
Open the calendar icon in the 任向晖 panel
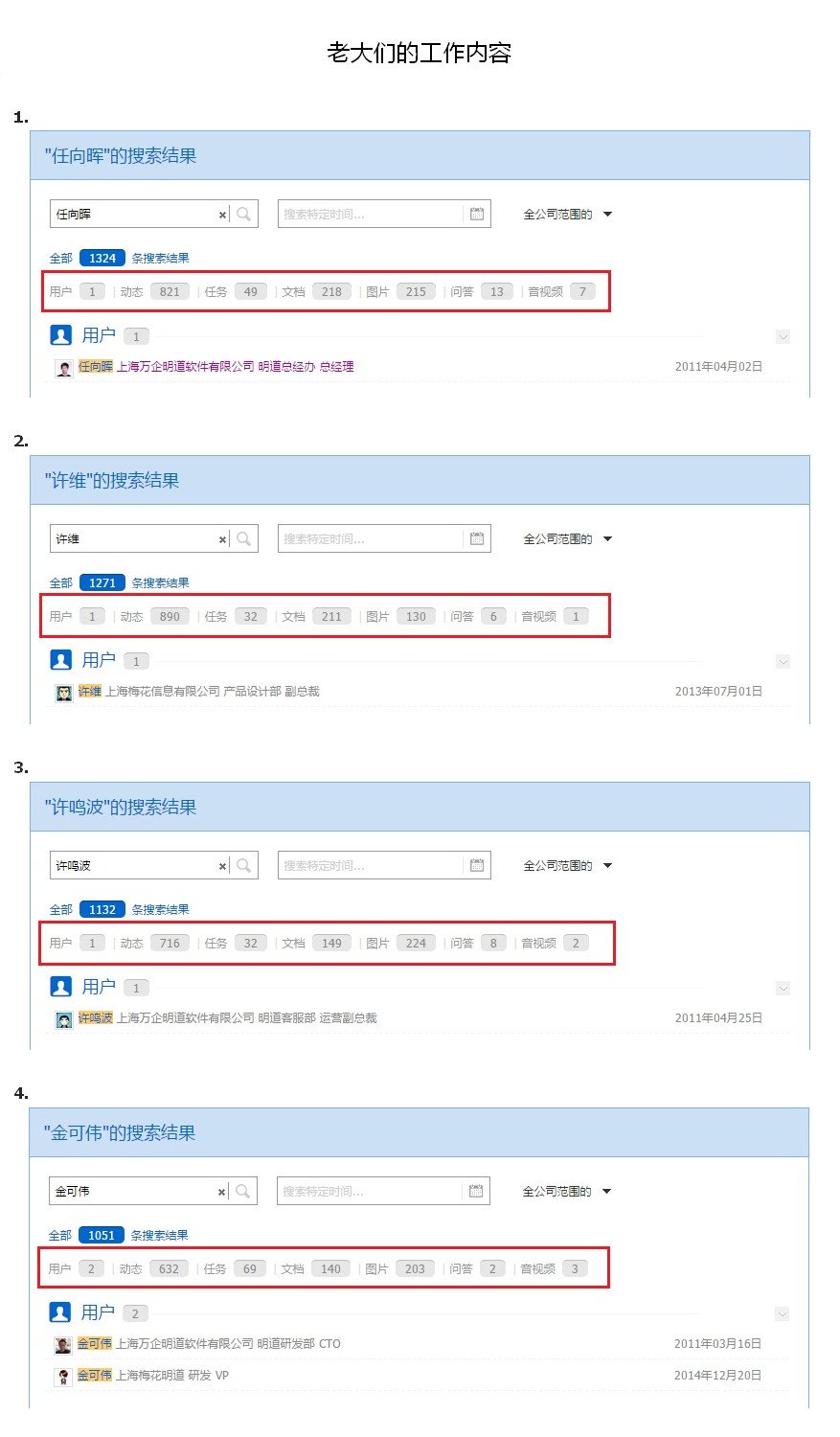tap(477, 214)
